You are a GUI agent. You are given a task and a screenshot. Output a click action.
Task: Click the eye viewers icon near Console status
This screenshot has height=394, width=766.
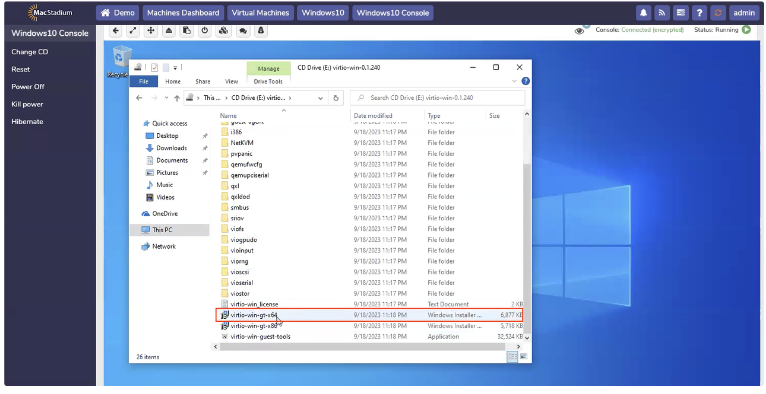point(579,31)
